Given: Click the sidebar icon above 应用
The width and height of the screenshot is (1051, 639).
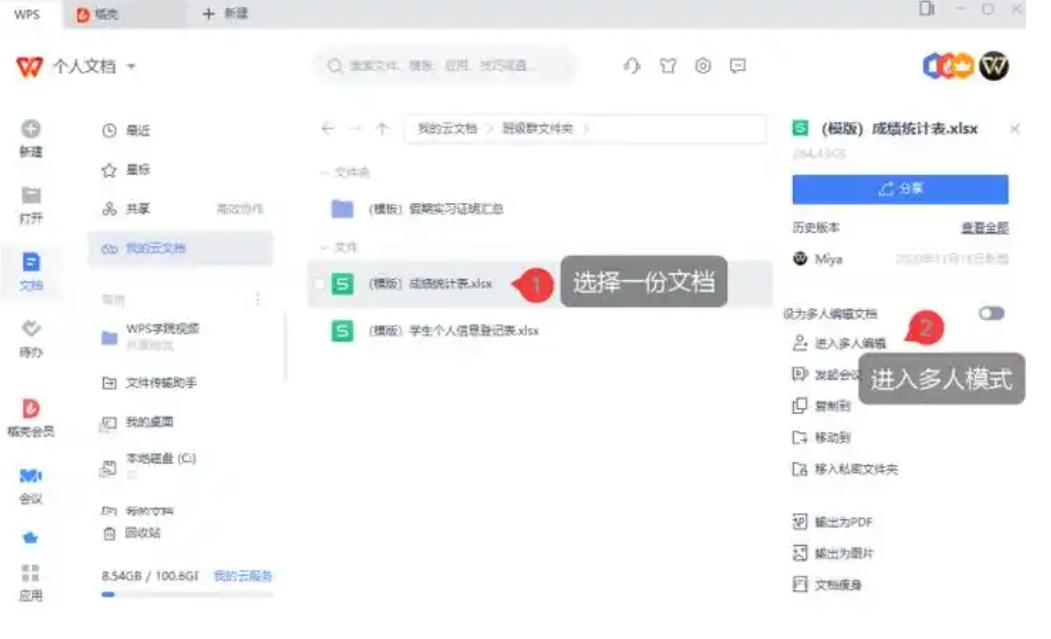Looking at the screenshot, I should pos(30,537).
